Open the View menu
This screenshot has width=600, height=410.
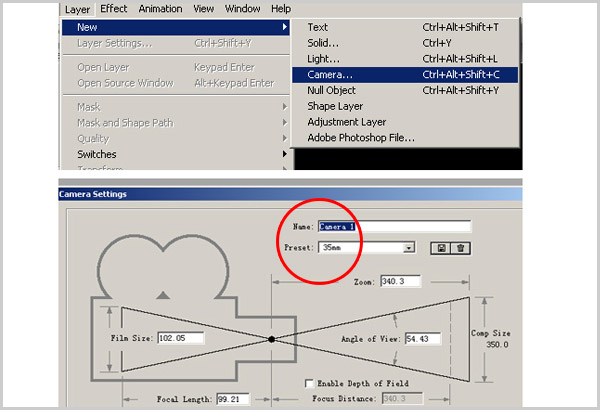pos(204,9)
